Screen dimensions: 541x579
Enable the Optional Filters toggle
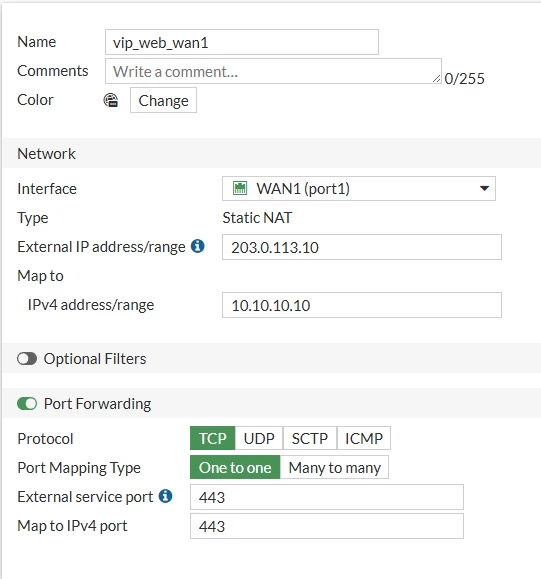coord(27,359)
